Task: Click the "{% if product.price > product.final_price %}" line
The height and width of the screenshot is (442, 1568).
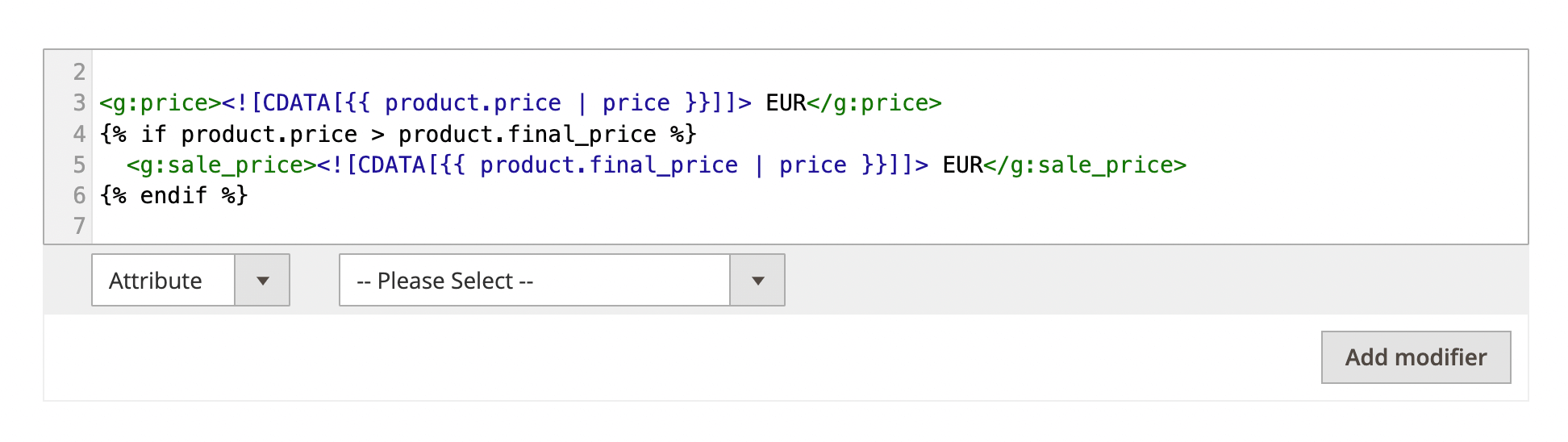Action: point(398,134)
